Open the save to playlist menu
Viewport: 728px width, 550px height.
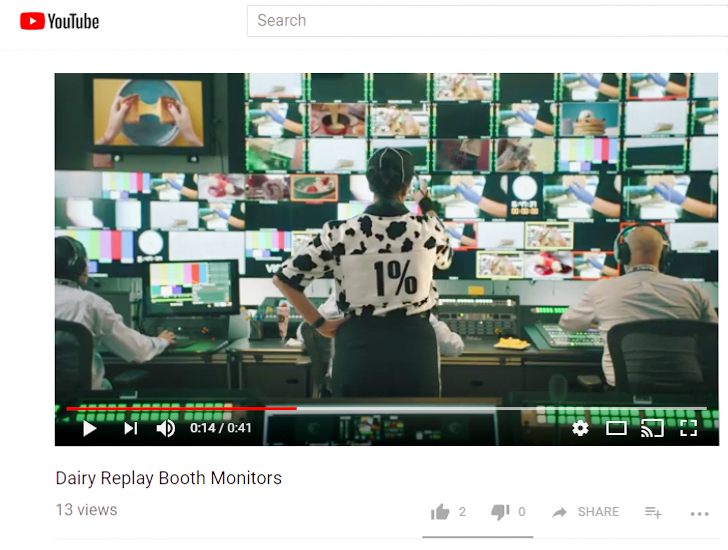pos(653,512)
